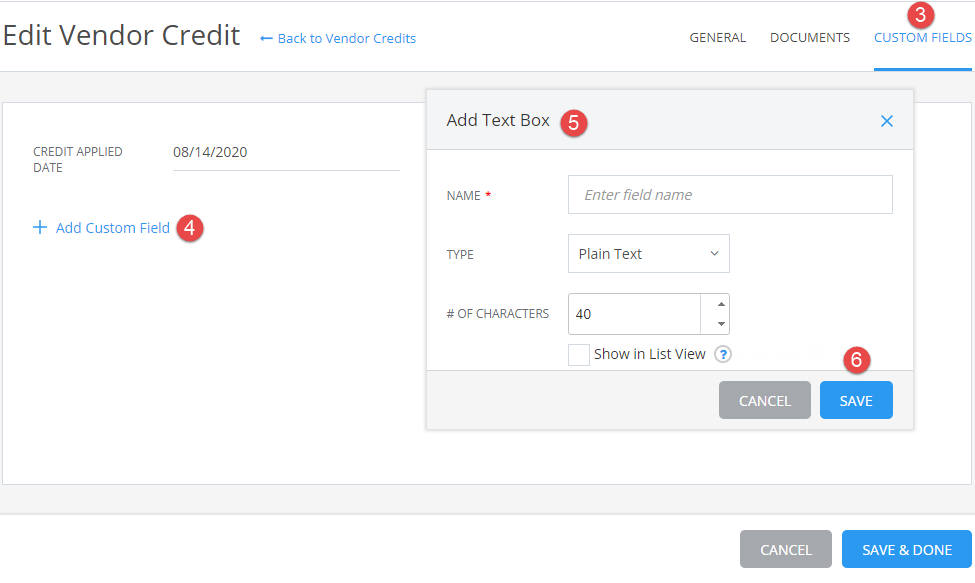Click the help icon beside Show in List View

[723, 354]
